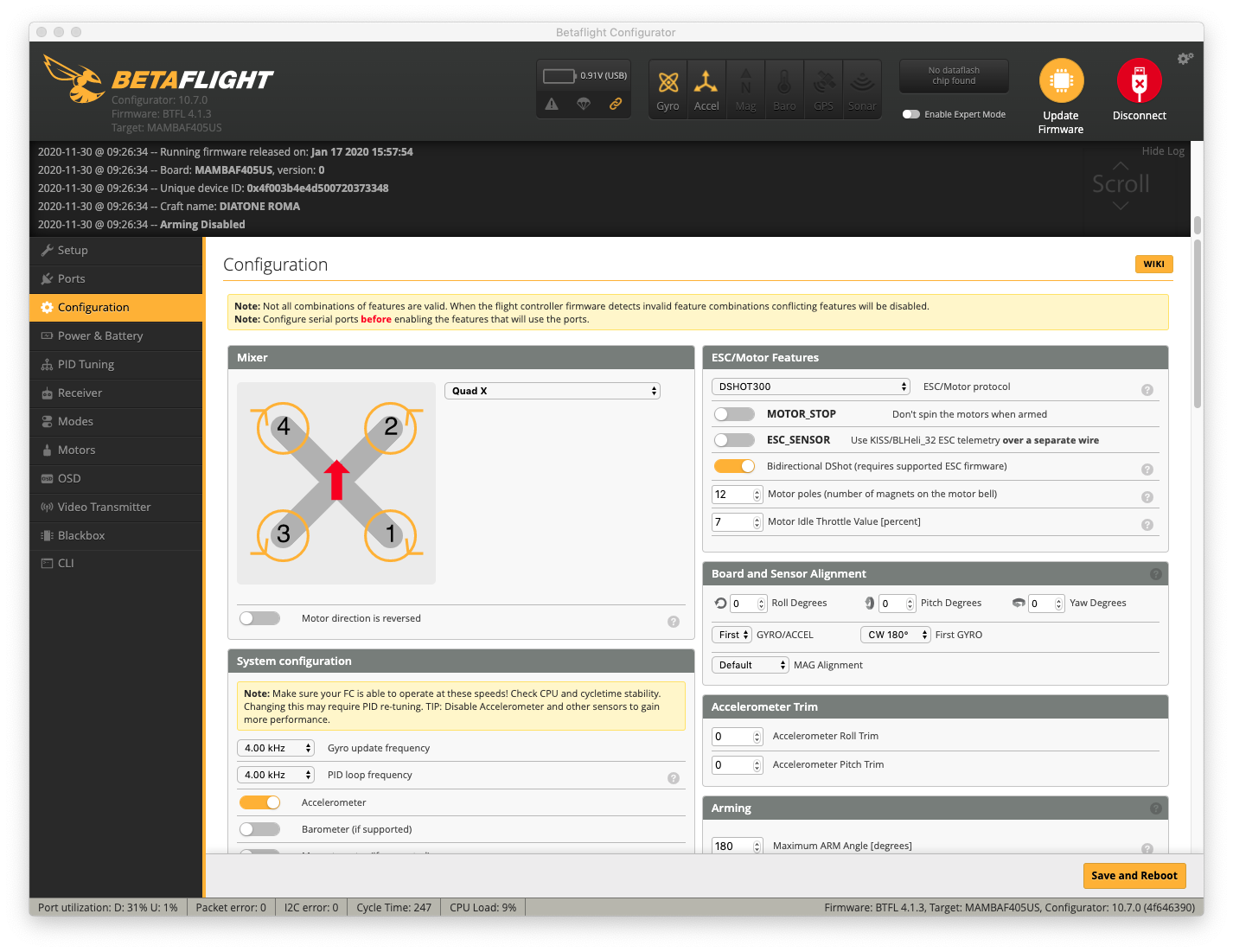Image resolution: width=1233 pixels, height=952 pixels.
Task: Enable the Barometer switch
Action: tap(259, 829)
